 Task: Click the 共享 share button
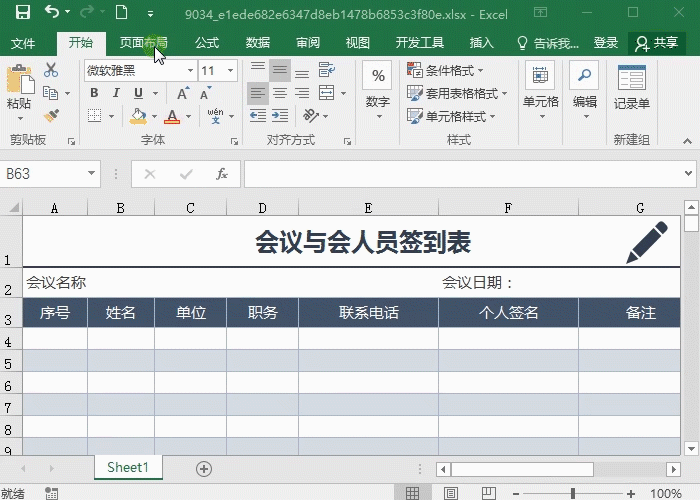pyautogui.click(x=656, y=43)
